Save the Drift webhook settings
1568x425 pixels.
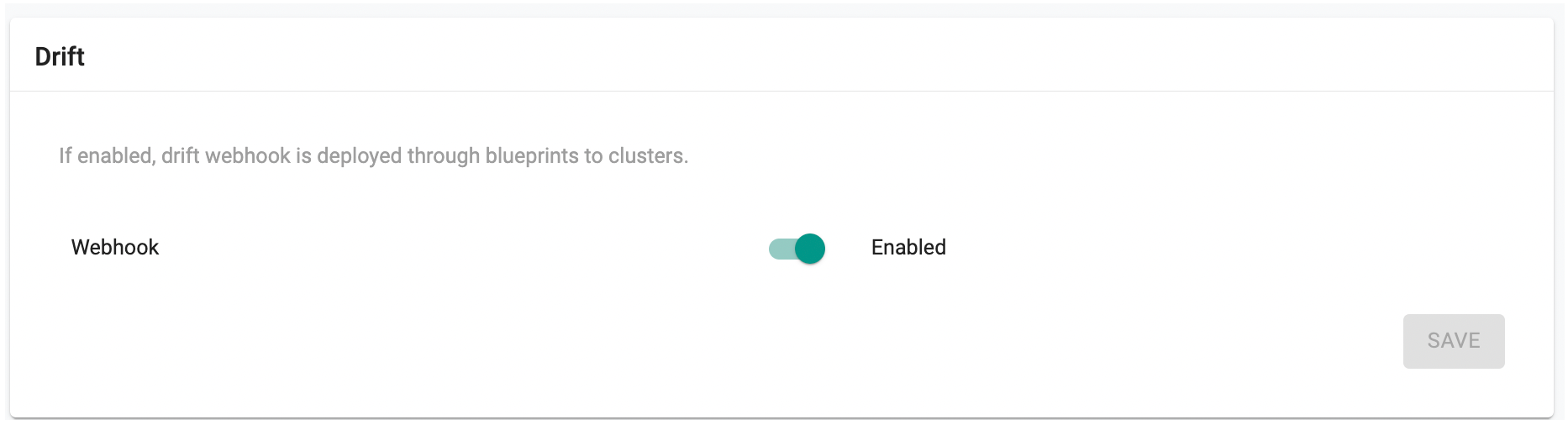tap(1453, 341)
